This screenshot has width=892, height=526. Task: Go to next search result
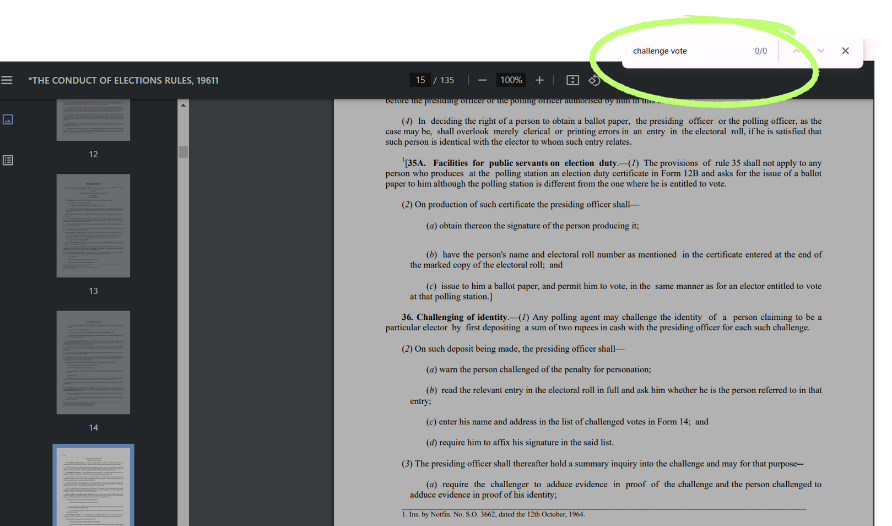pos(821,51)
